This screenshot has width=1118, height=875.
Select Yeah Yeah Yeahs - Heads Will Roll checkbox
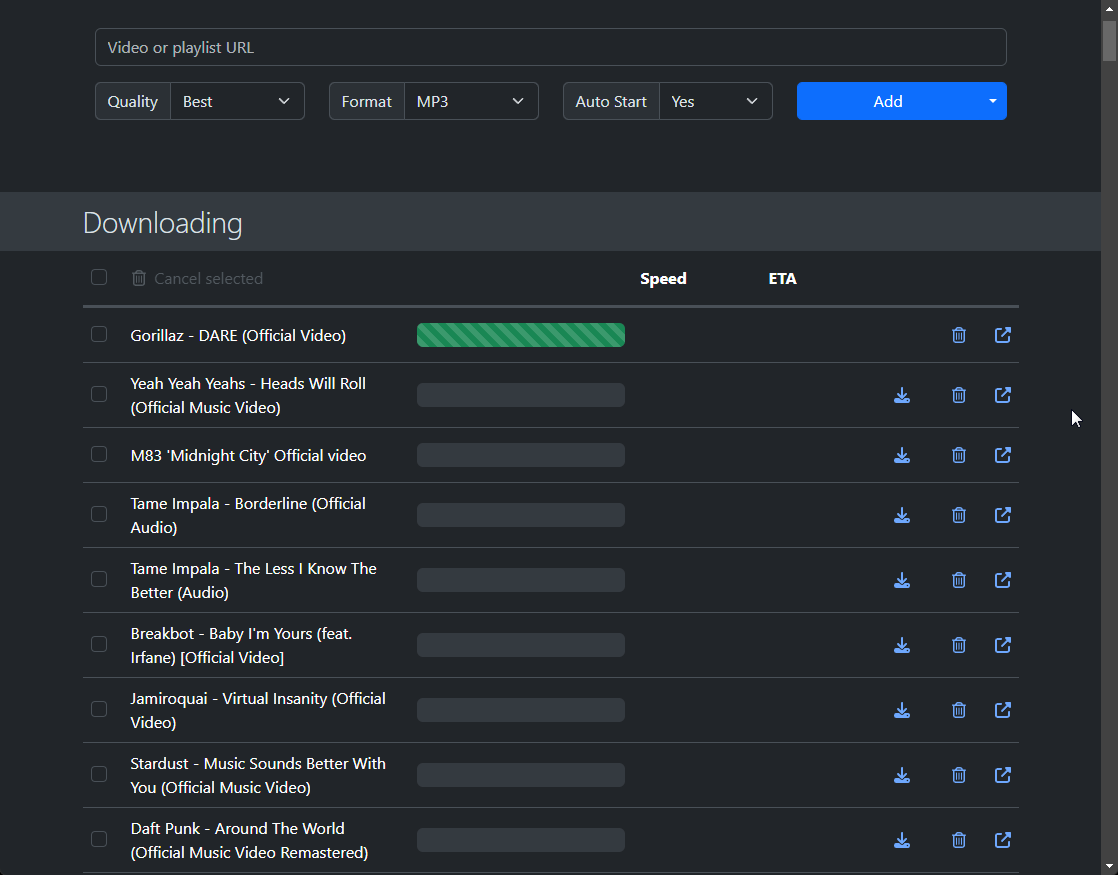pos(99,394)
